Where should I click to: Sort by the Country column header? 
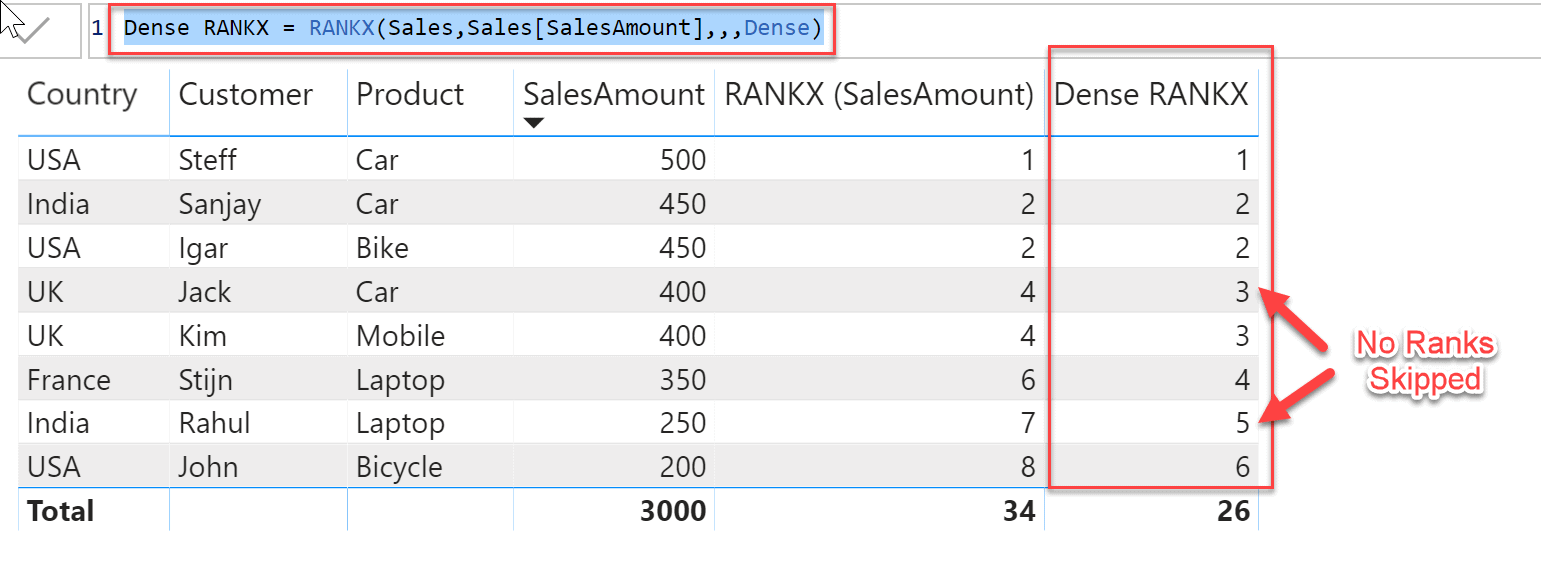click(x=82, y=95)
